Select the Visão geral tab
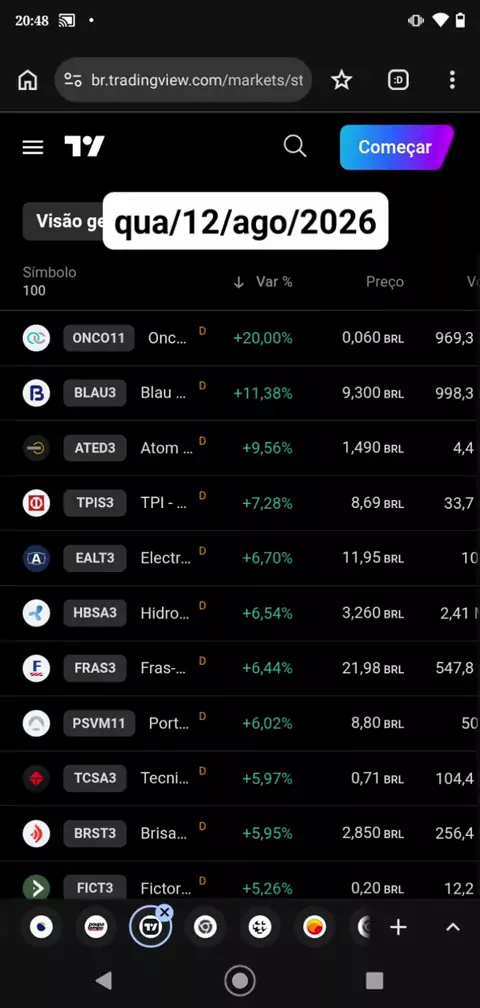This screenshot has height=1008, width=480. point(63,221)
